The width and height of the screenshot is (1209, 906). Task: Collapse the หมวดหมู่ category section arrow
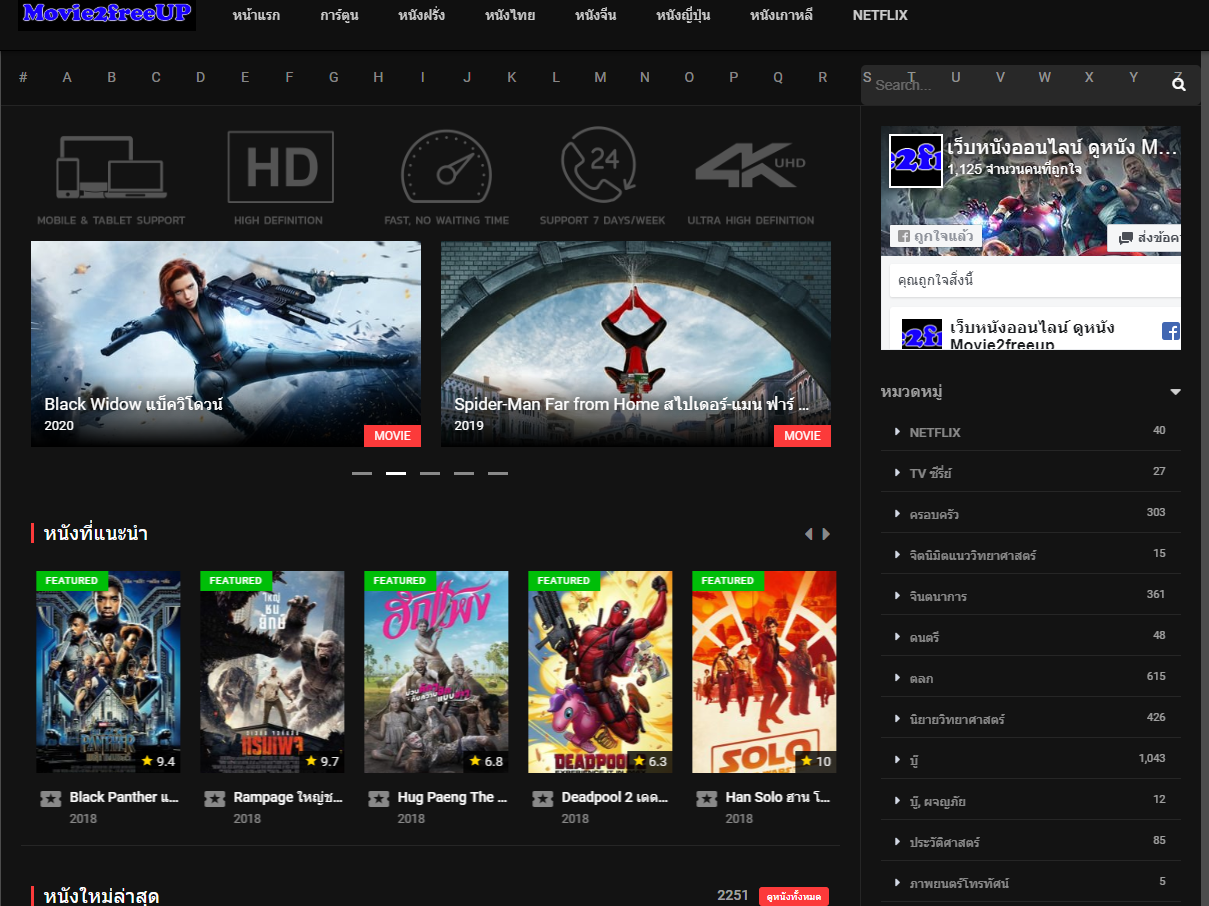1175,392
